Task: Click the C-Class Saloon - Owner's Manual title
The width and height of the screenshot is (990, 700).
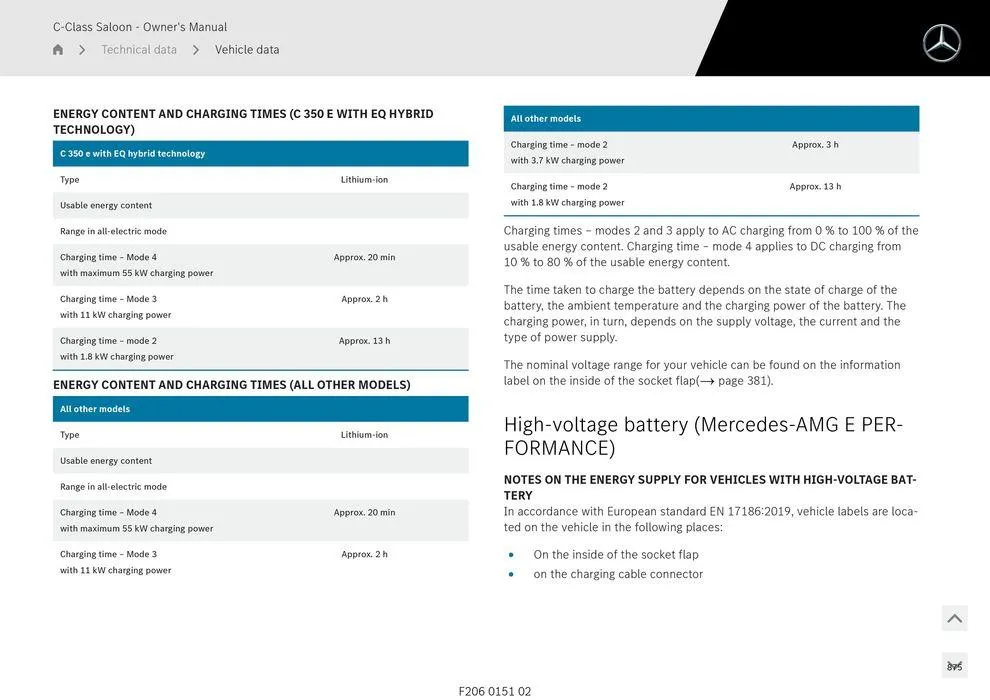Action: point(140,26)
